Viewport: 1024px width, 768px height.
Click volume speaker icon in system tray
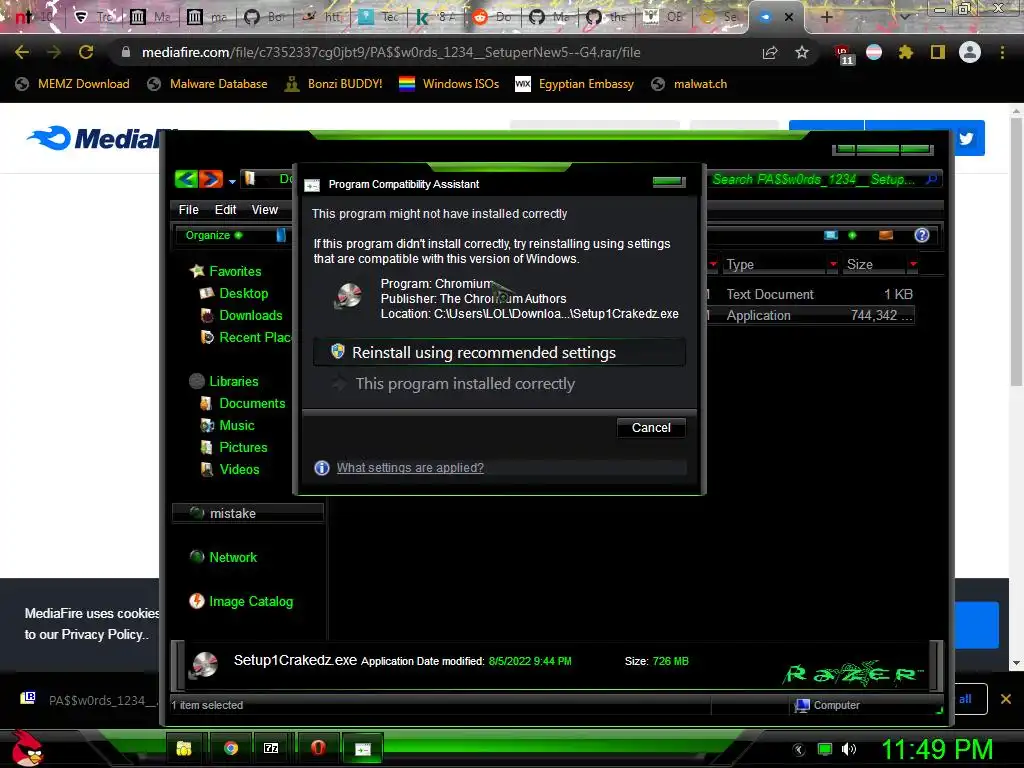[x=848, y=749]
